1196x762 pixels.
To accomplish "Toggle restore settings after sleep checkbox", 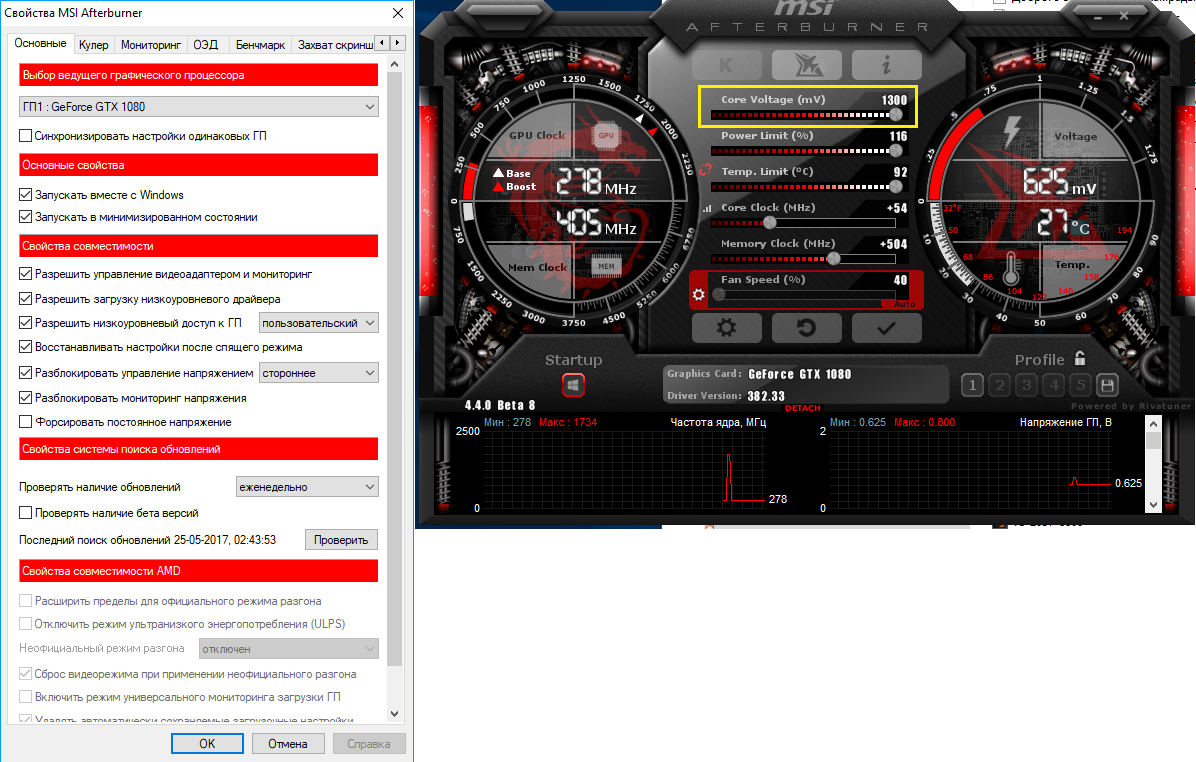I will [x=25, y=347].
